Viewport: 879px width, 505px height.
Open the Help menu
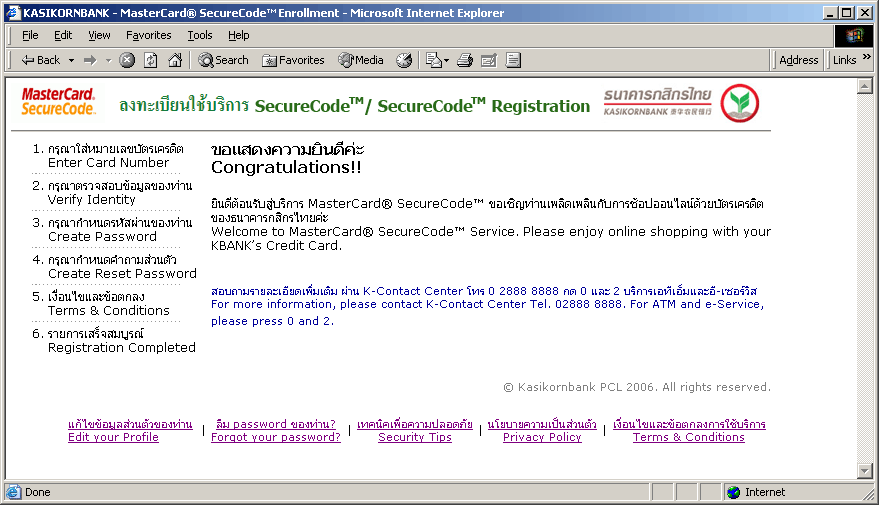(238, 35)
